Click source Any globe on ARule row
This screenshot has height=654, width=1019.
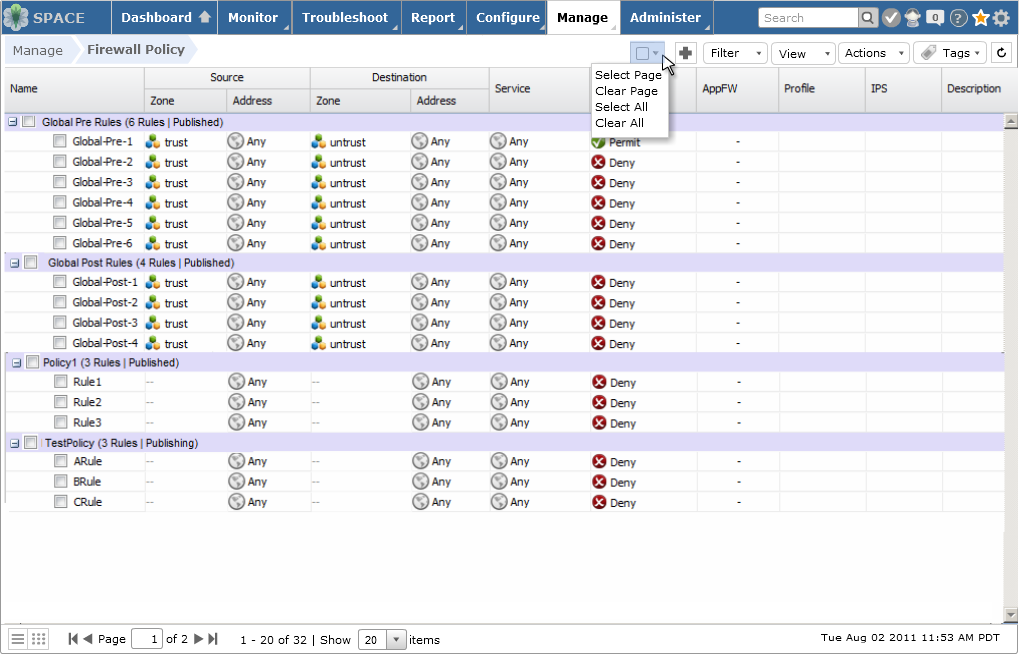(237, 461)
